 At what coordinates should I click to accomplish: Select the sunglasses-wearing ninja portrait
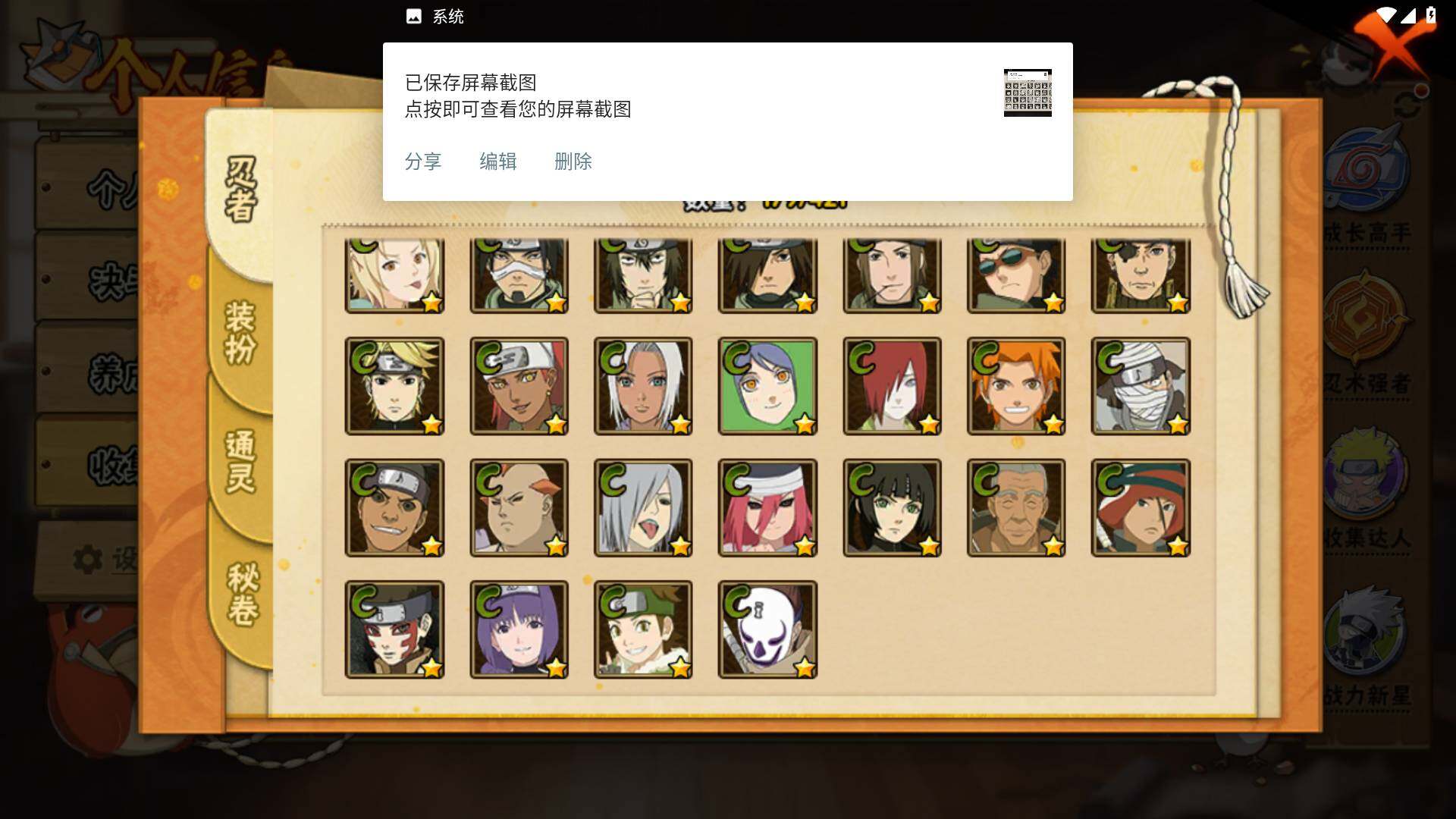coord(1016,275)
